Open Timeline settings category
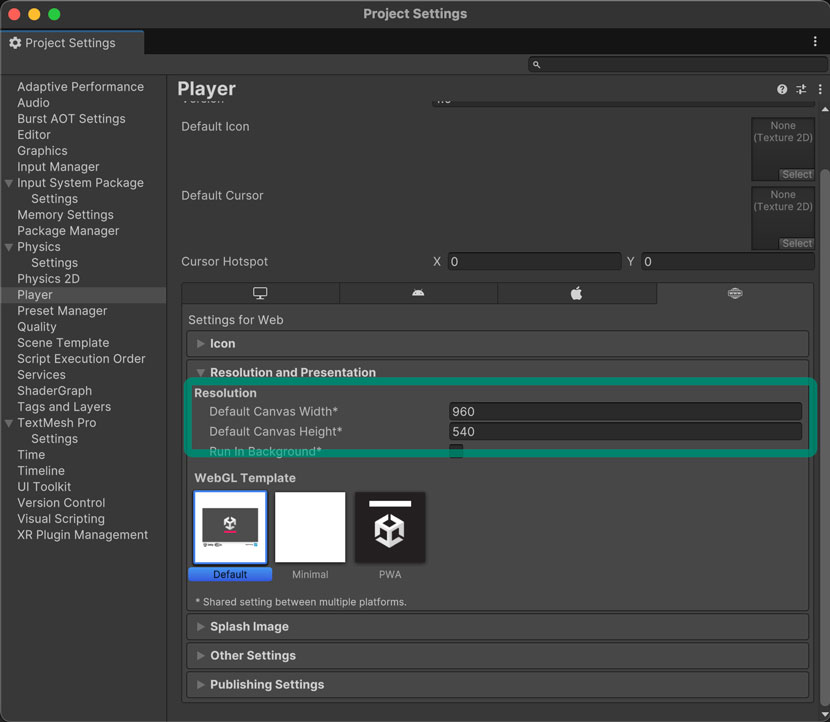Screen dimensions: 830x722 tap(41, 471)
